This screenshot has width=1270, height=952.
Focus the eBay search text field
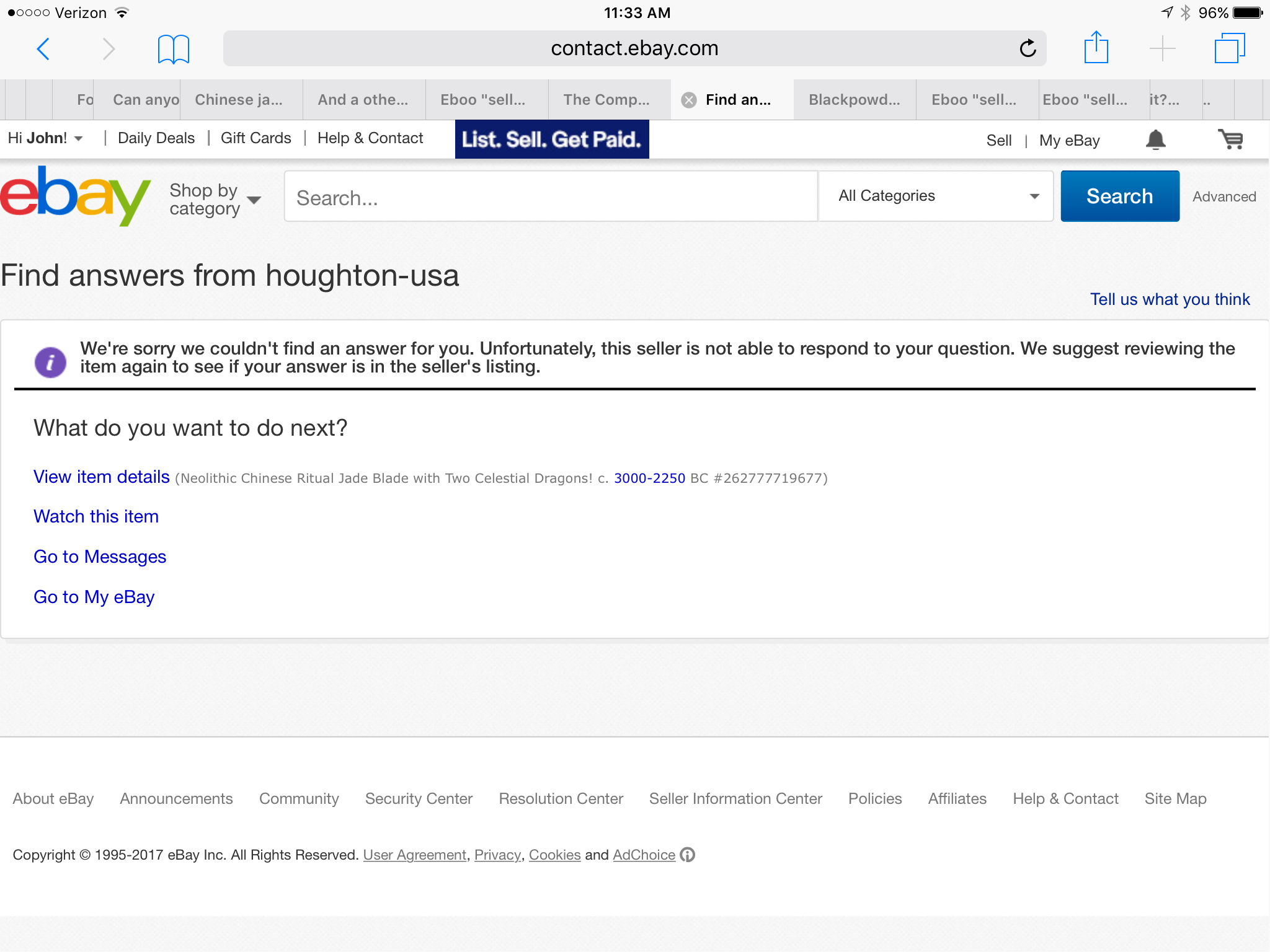(551, 198)
